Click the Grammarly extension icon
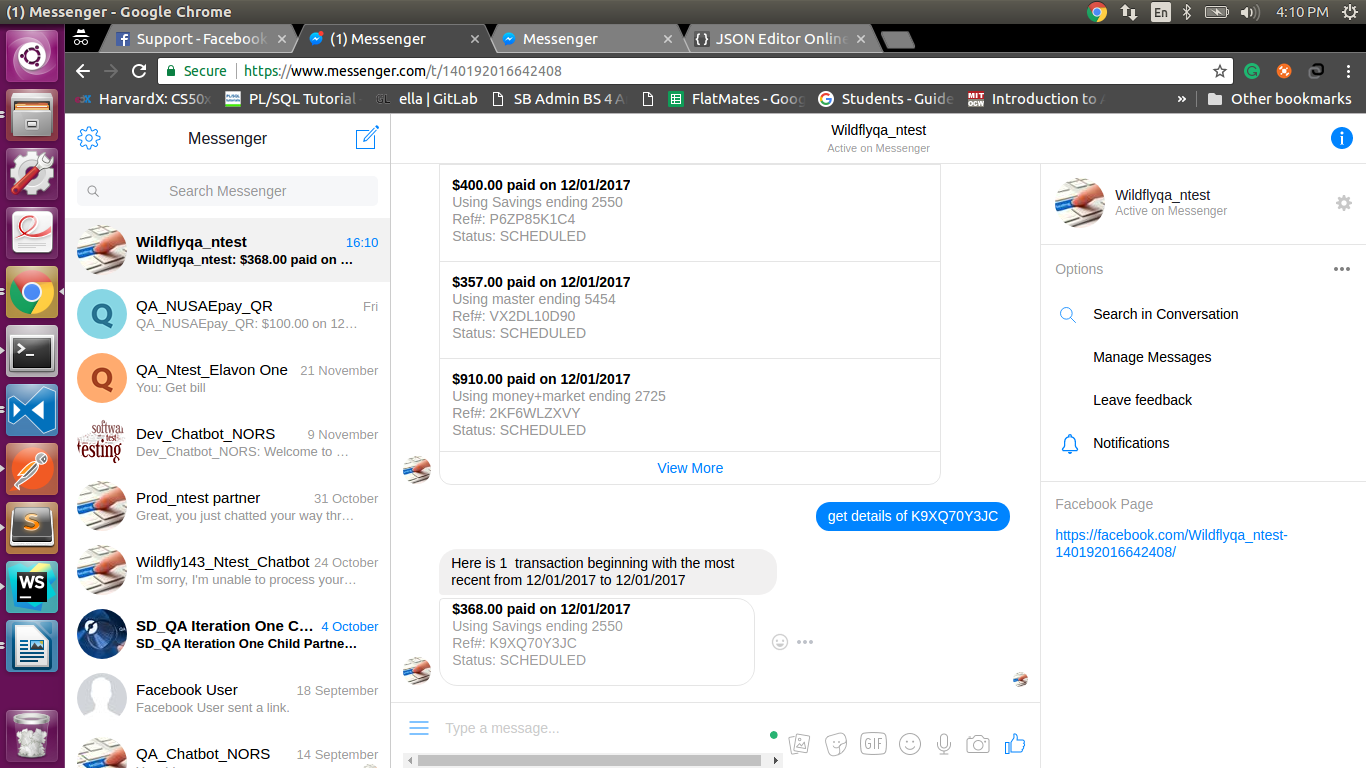The width and height of the screenshot is (1366, 768). coord(1252,71)
